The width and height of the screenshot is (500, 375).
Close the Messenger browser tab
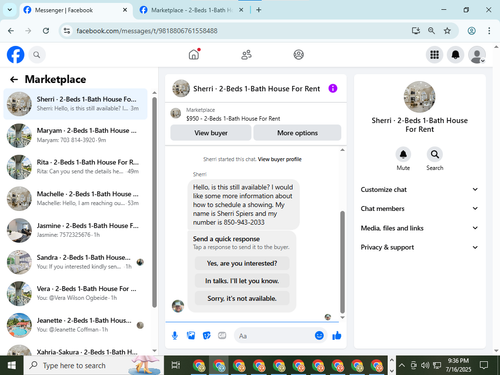point(125,10)
